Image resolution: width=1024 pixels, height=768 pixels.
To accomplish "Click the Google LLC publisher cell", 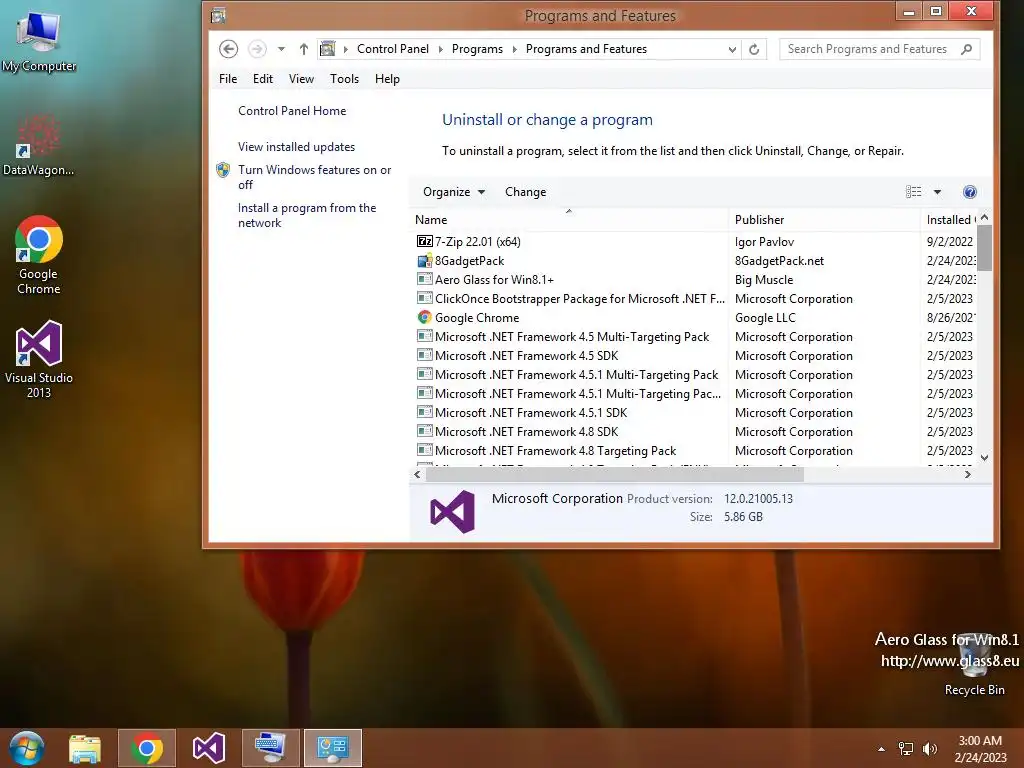I will pos(765,317).
